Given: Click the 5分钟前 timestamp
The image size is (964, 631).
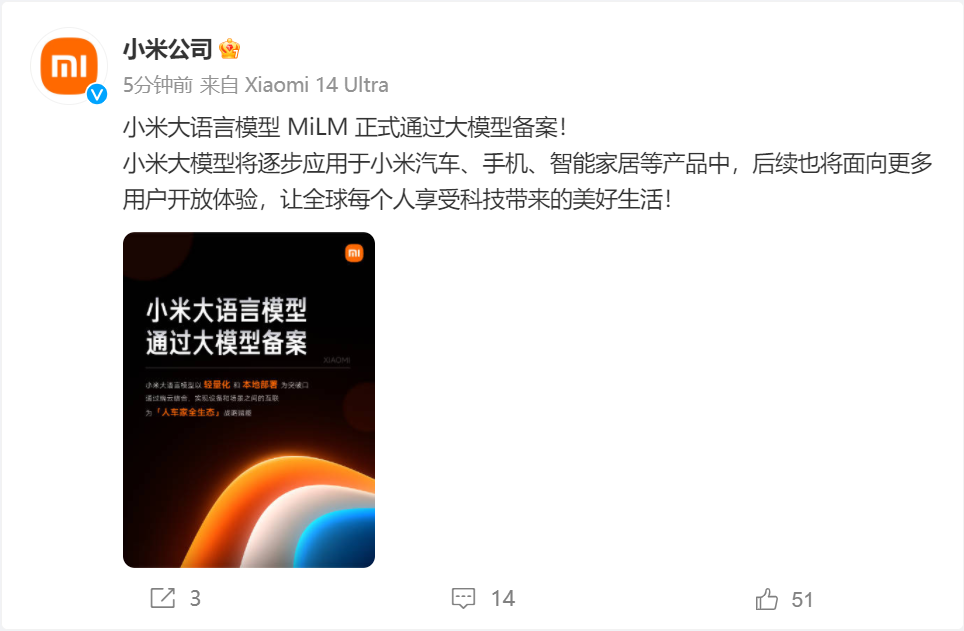Looking at the screenshot, I should pos(158,85).
